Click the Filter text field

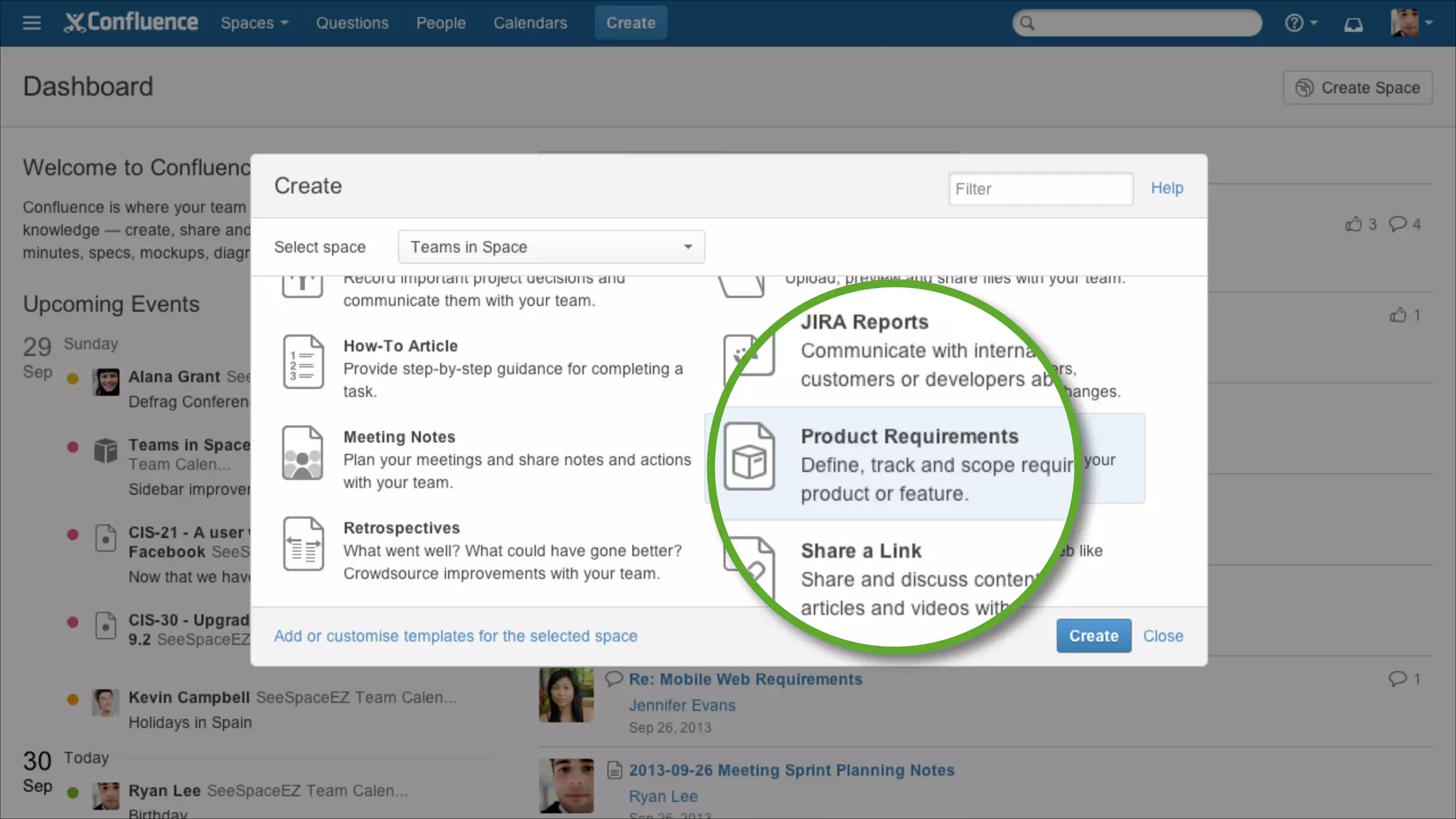coord(1040,189)
